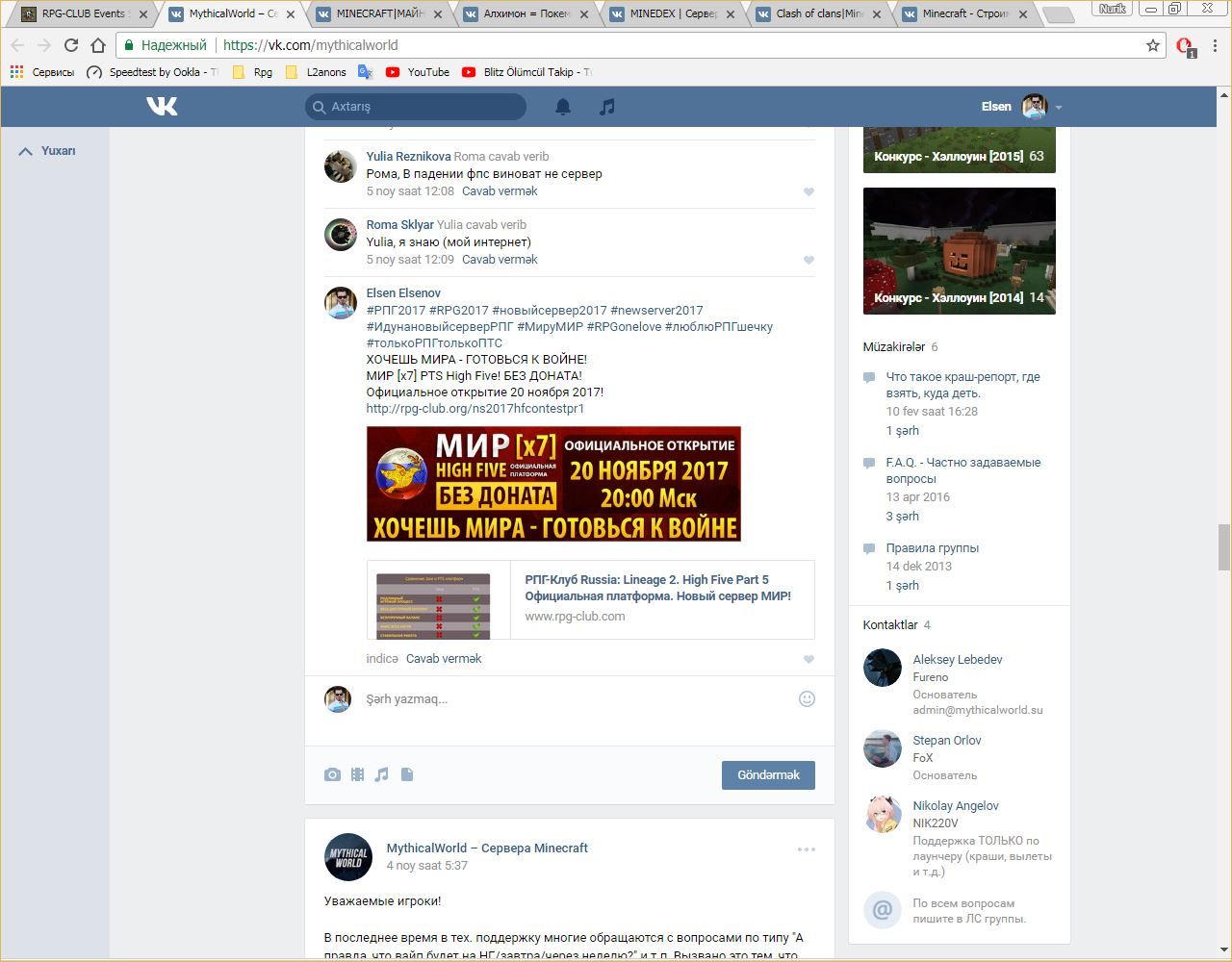The height and width of the screenshot is (962, 1232).
Task: Click the @ contact icon
Action: point(882,909)
